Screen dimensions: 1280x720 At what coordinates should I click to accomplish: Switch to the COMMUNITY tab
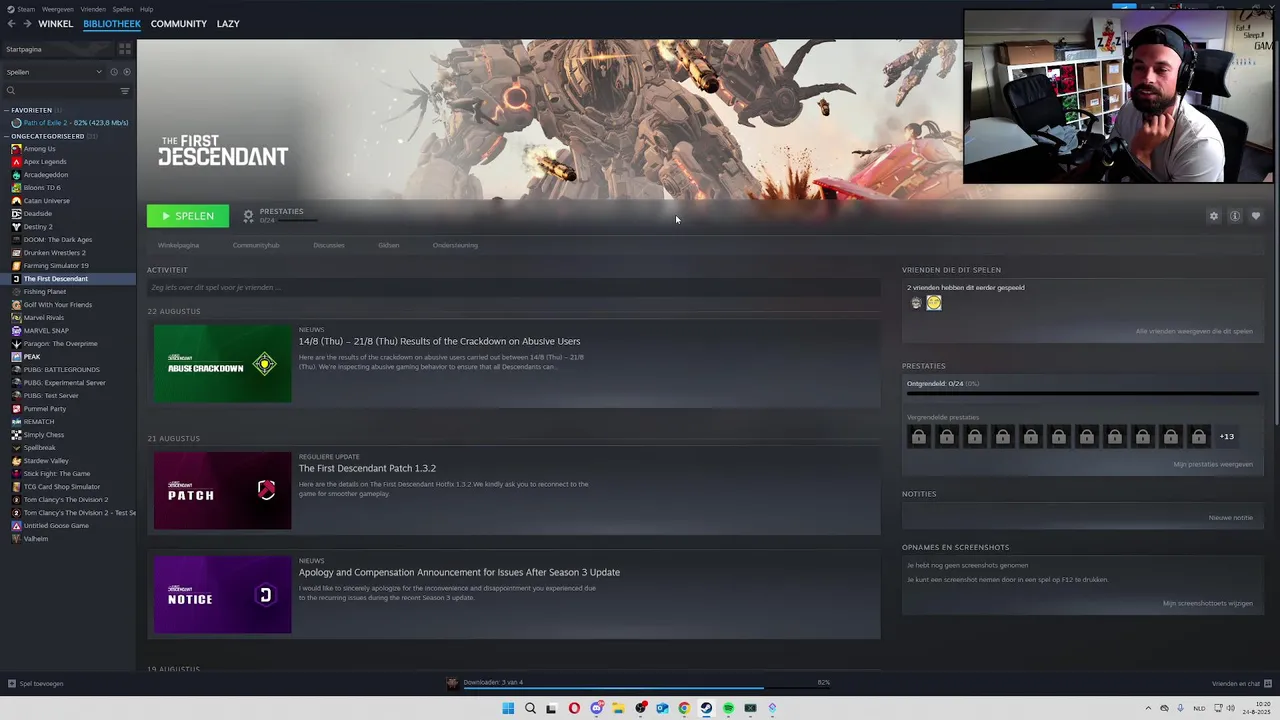(179, 23)
